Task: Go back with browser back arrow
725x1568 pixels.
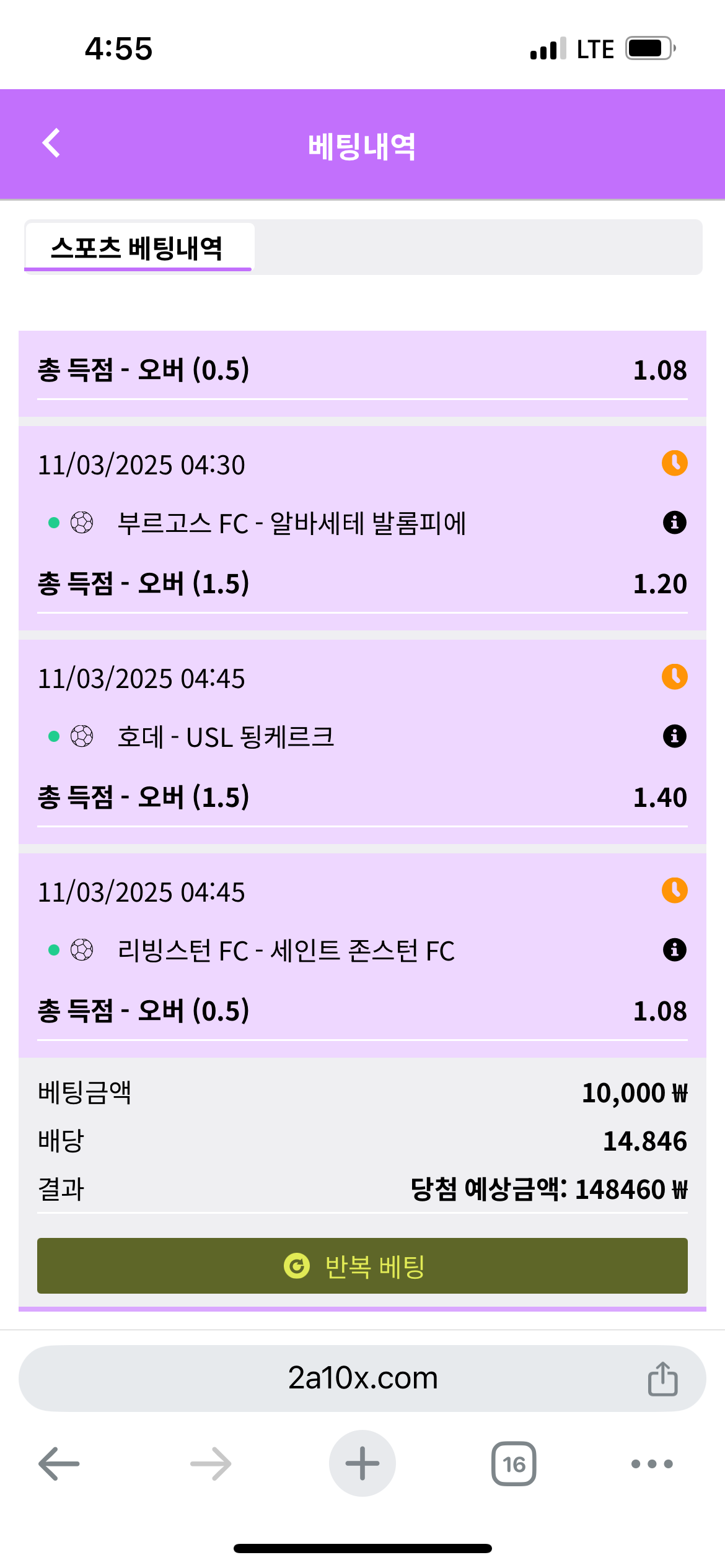Action: [x=59, y=1464]
